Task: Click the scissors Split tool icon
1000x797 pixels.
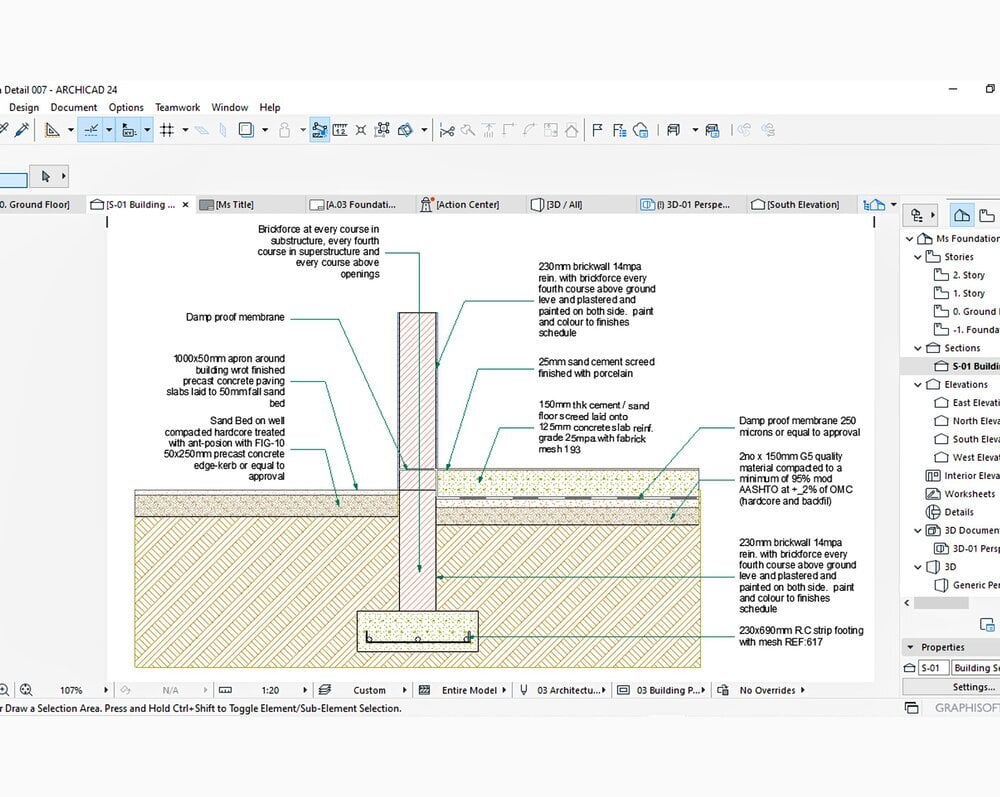Action: (447, 131)
